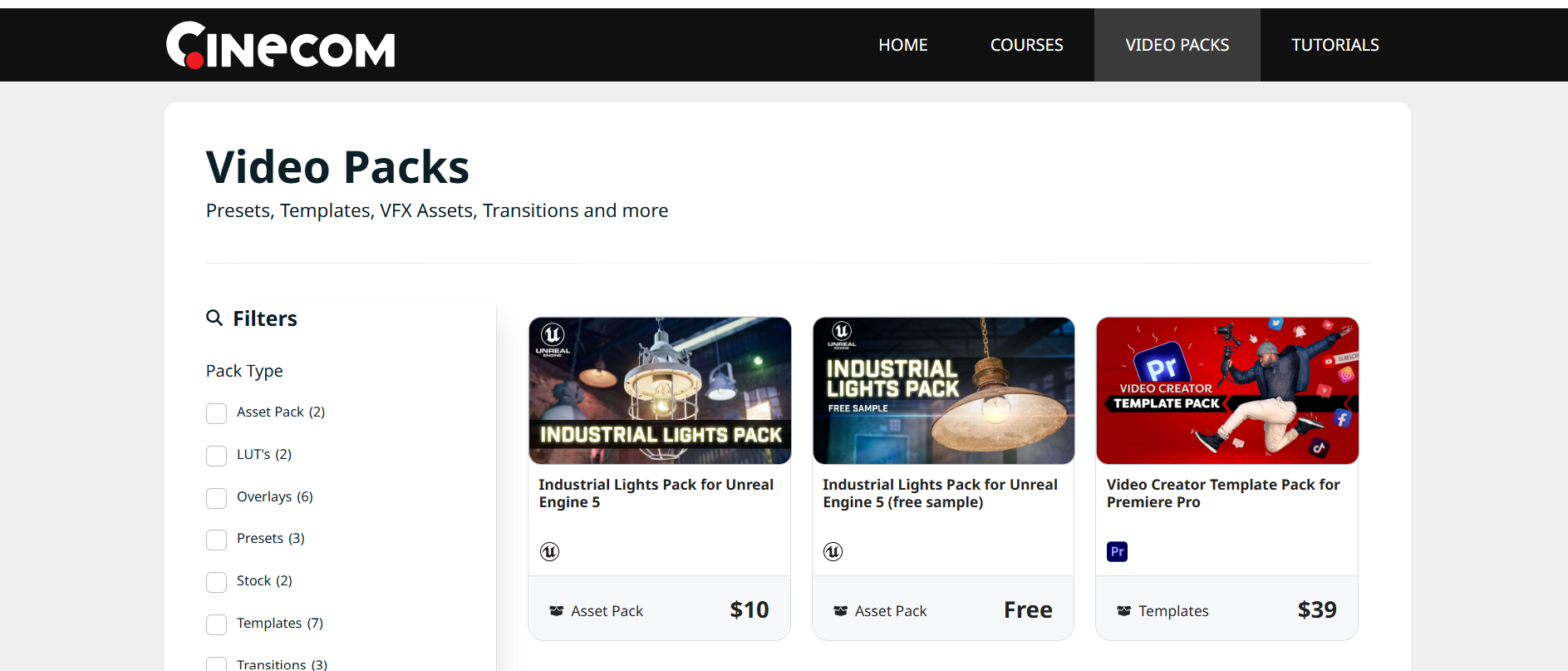Click box icon beside Free Asset Pack
Screen dimensions: 1568x671
(x=840, y=611)
